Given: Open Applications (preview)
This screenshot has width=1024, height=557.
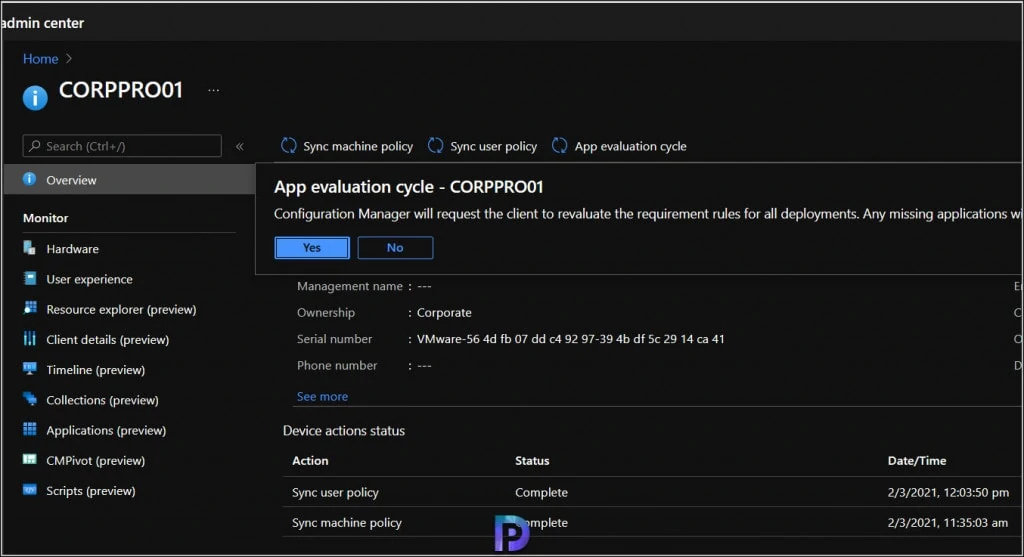Looking at the screenshot, I should [x=106, y=430].
